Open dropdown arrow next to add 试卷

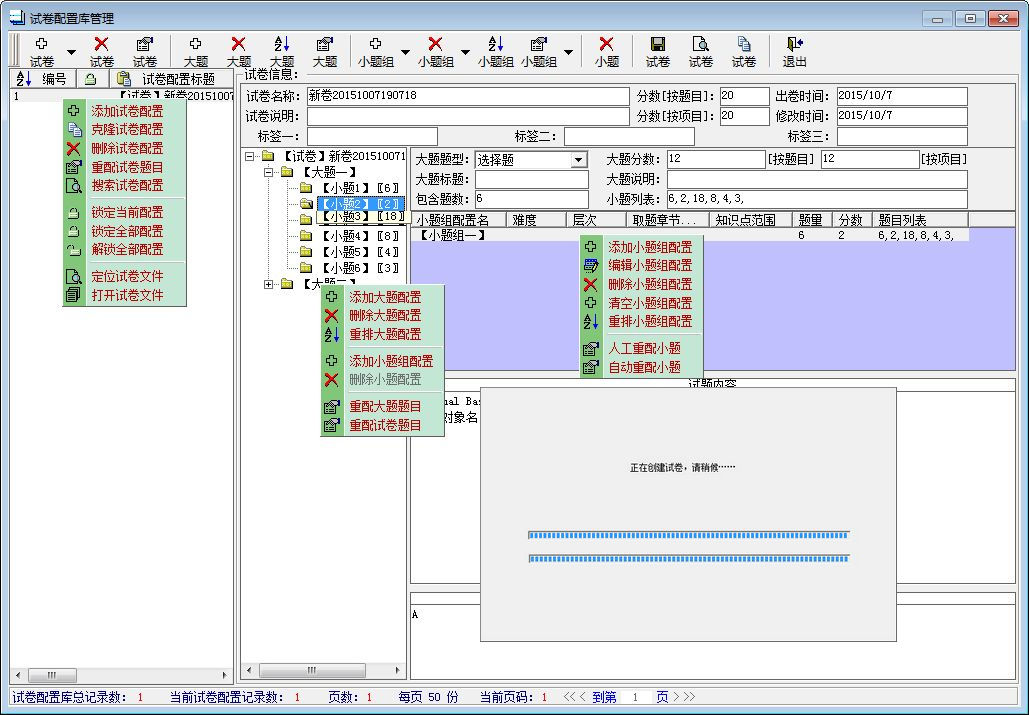click(71, 52)
